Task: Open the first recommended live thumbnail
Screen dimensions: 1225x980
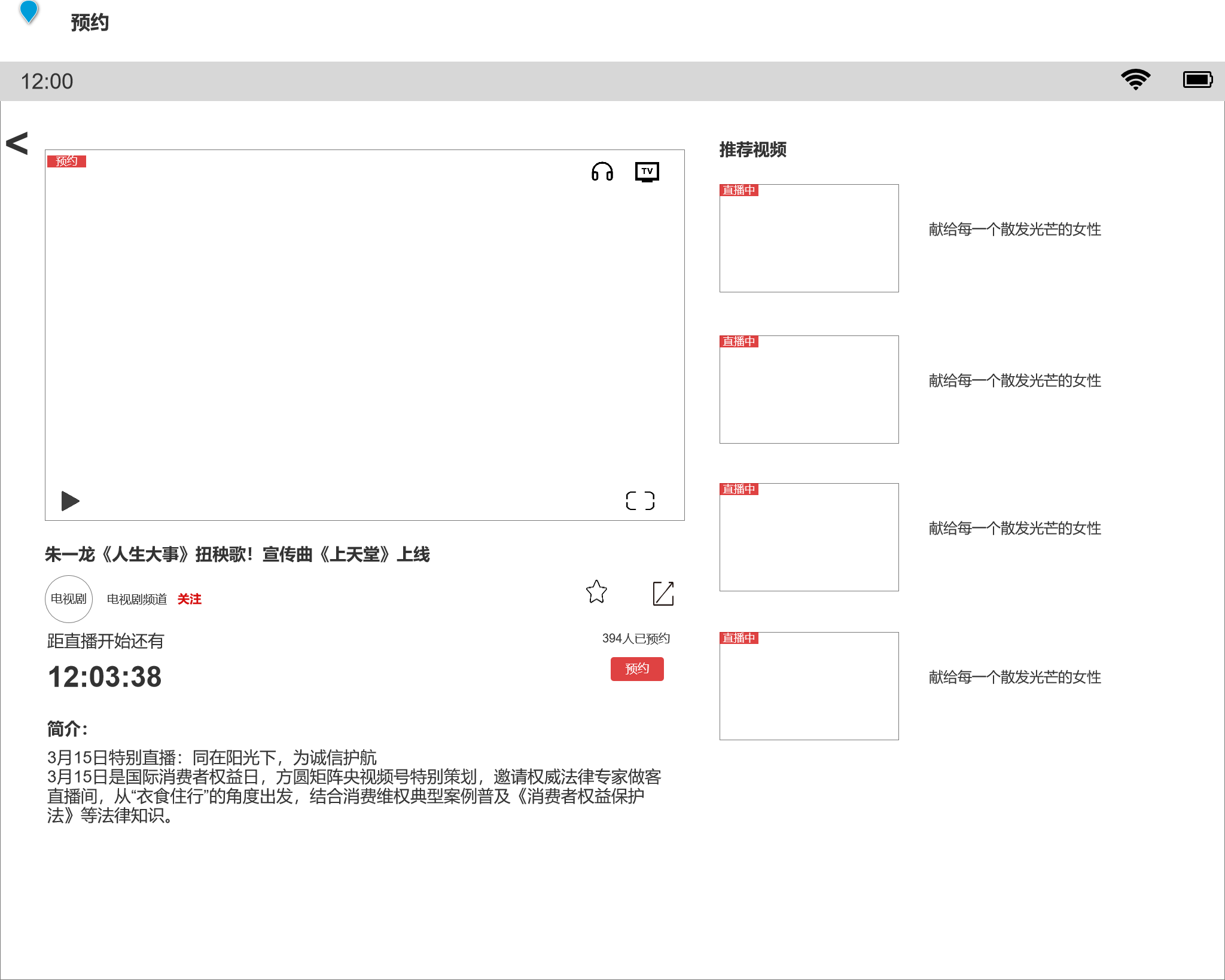Action: (x=809, y=238)
